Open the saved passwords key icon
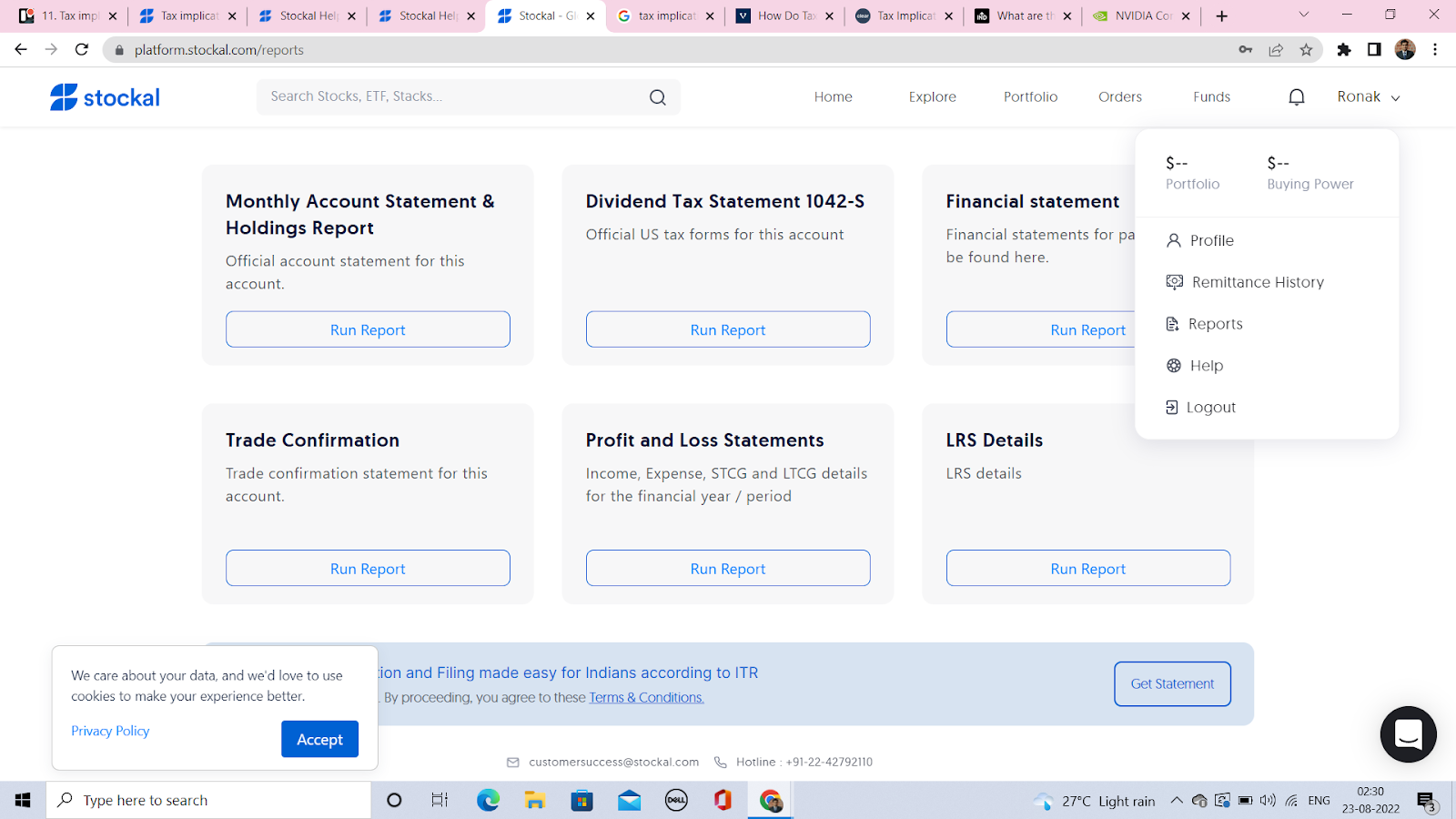The image size is (1456, 819). 1246,49
